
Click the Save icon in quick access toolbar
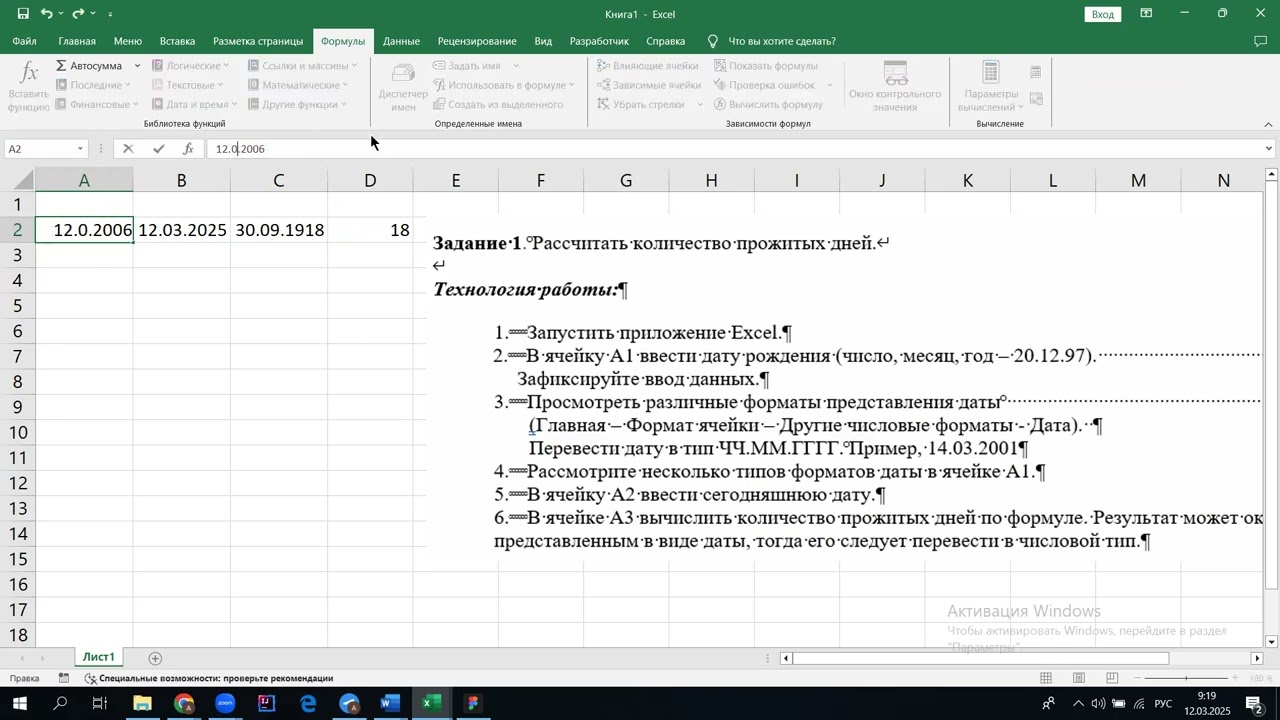(x=22, y=14)
